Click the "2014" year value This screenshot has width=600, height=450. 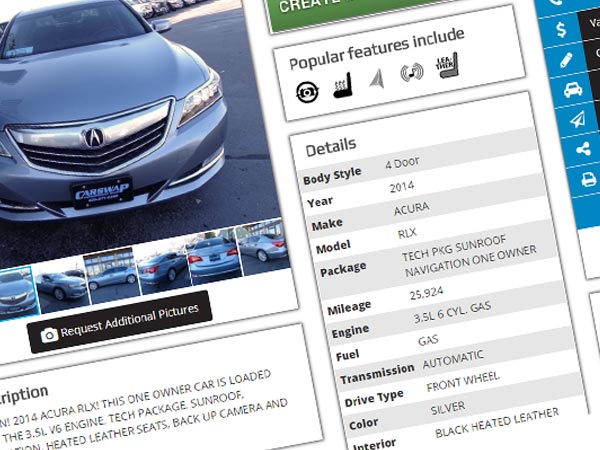coord(402,187)
